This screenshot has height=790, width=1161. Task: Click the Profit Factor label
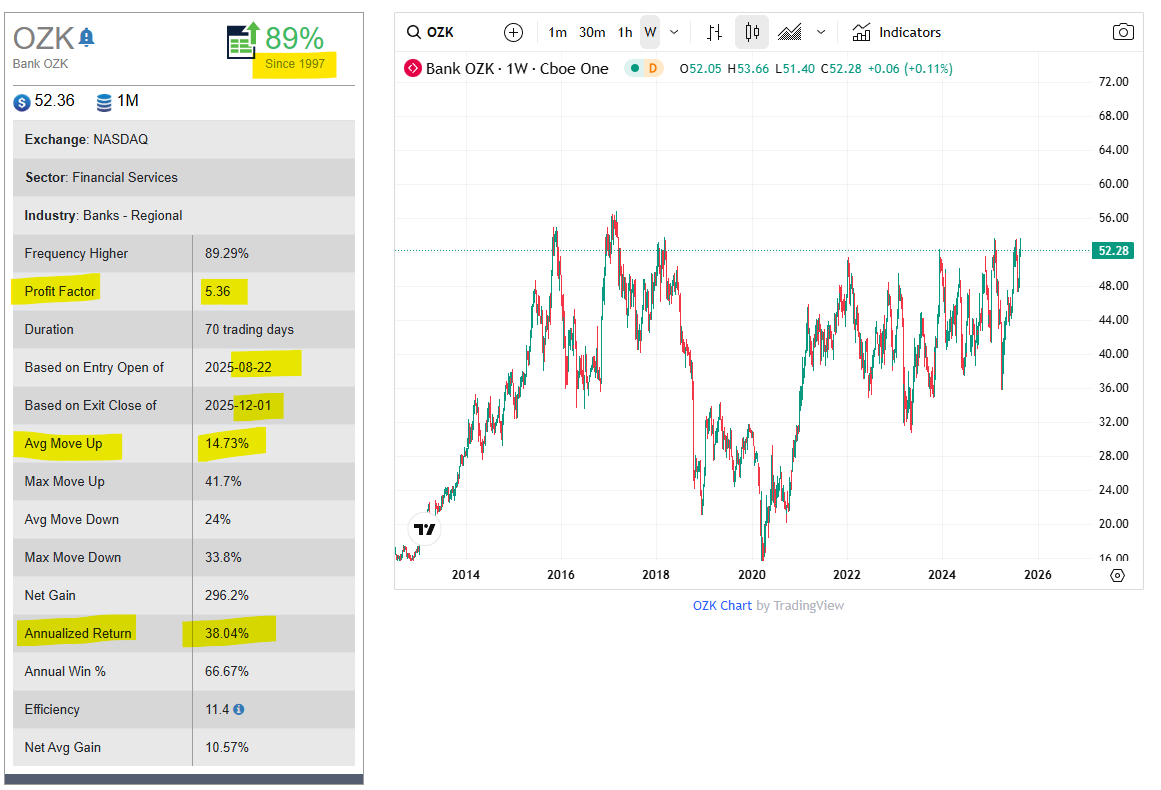point(60,292)
